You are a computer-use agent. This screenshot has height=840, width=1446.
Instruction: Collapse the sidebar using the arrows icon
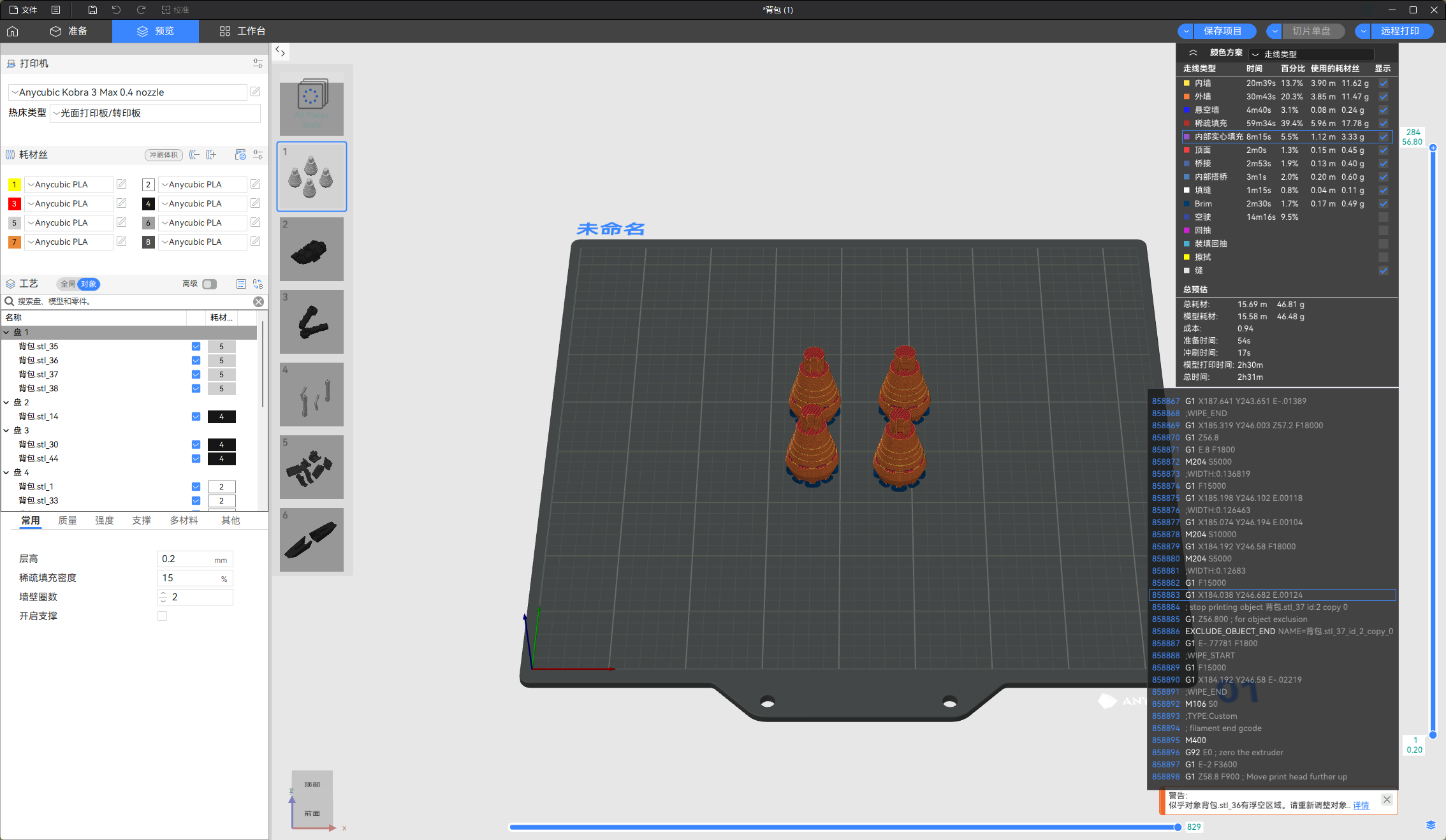point(281,51)
